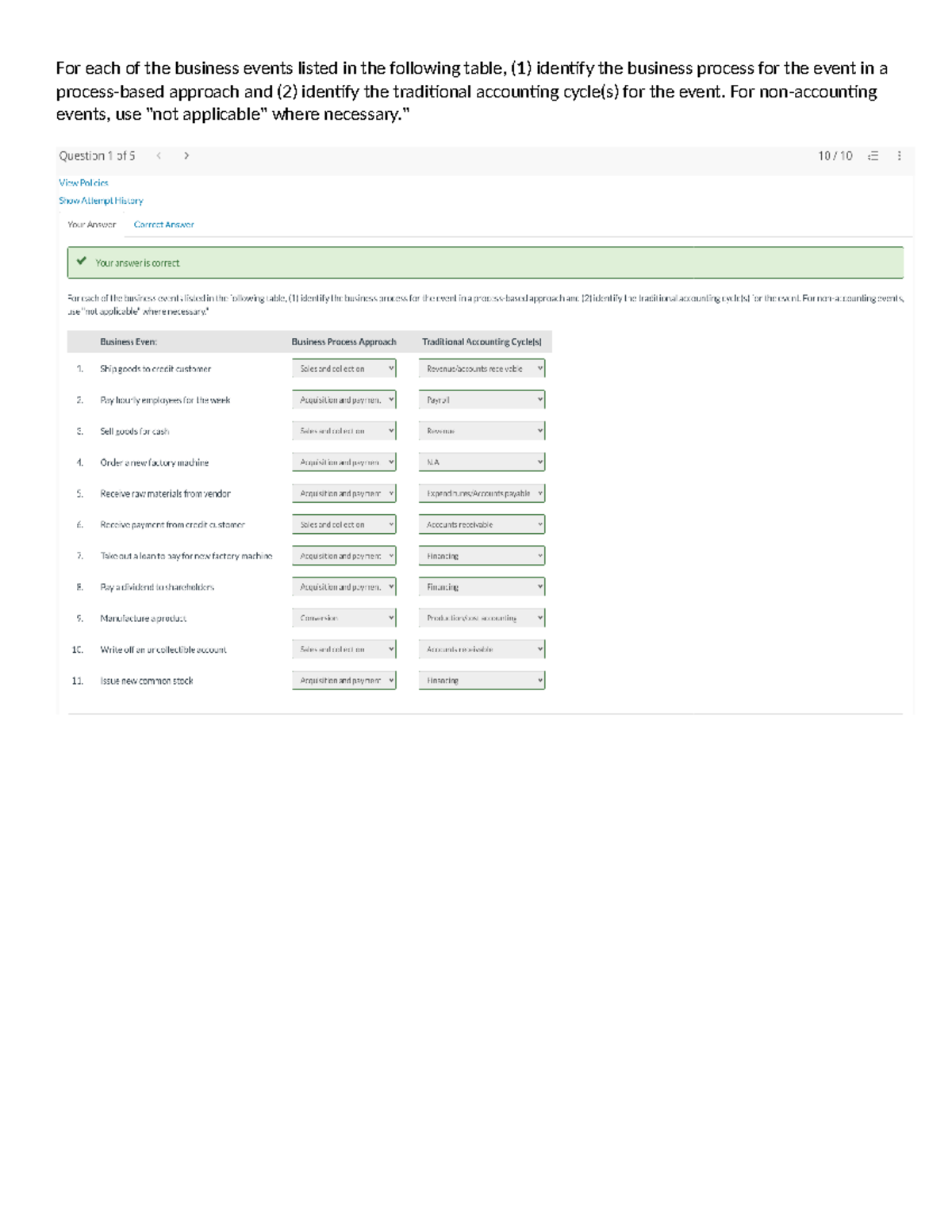Open business process dropdown for Ship goods to credit customer
Image resolution: width=952 pixels, height=1232 pixels.
[344, 368]
